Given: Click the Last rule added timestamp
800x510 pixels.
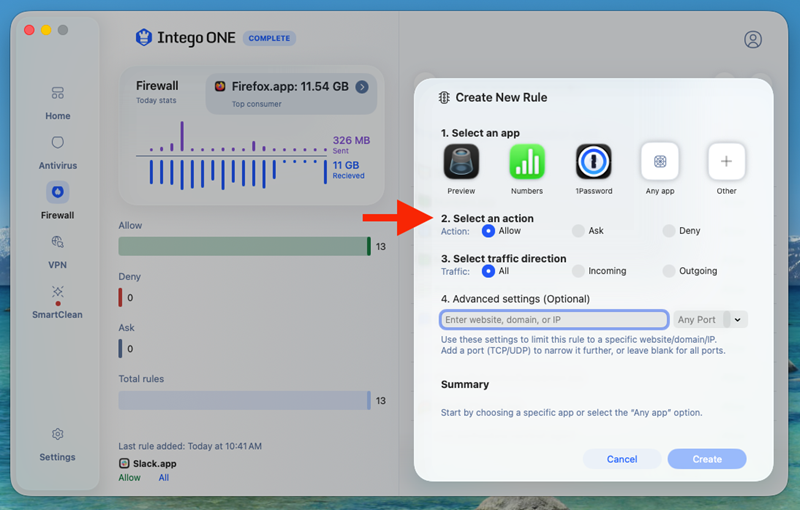Looking at the screenshot, I should coord(190,446).
